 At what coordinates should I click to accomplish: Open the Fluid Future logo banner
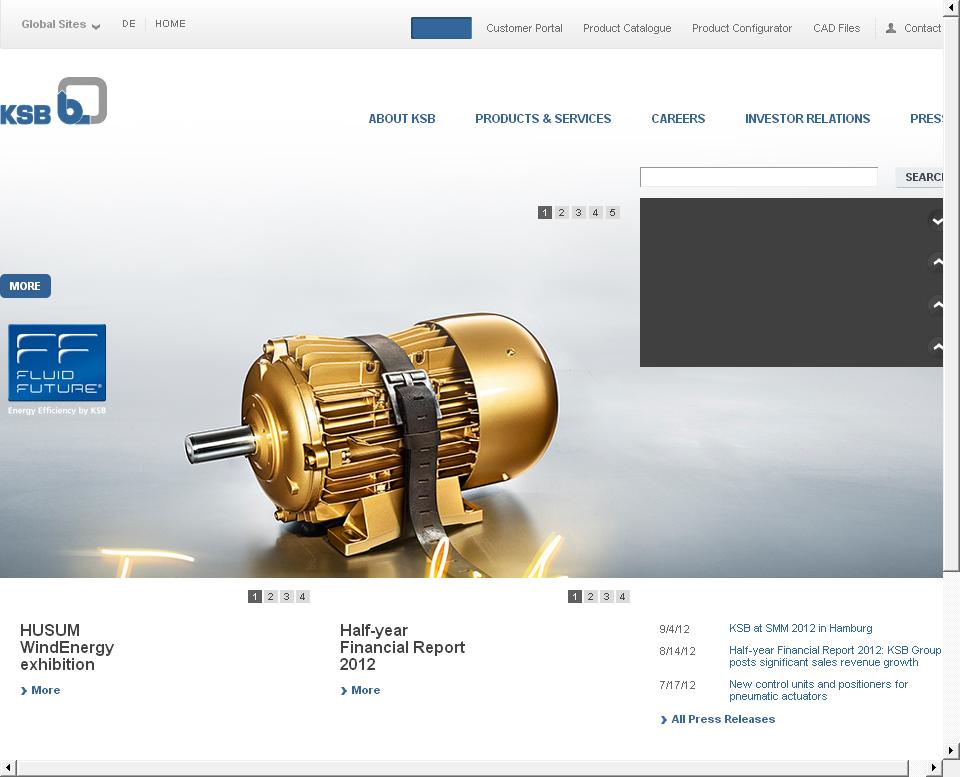(x=57, y=369)
